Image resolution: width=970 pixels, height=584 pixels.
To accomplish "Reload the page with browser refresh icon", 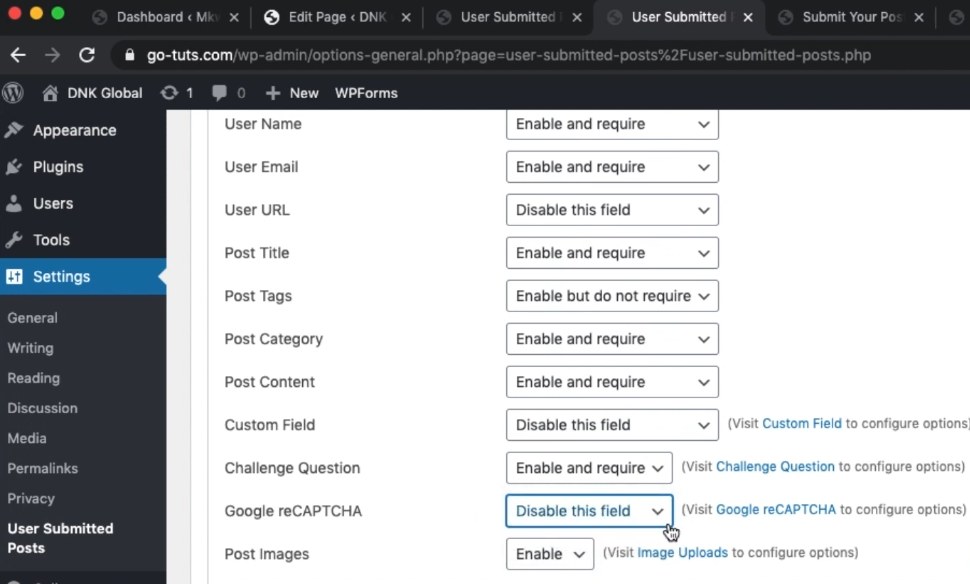I will (x=87, y=55).
